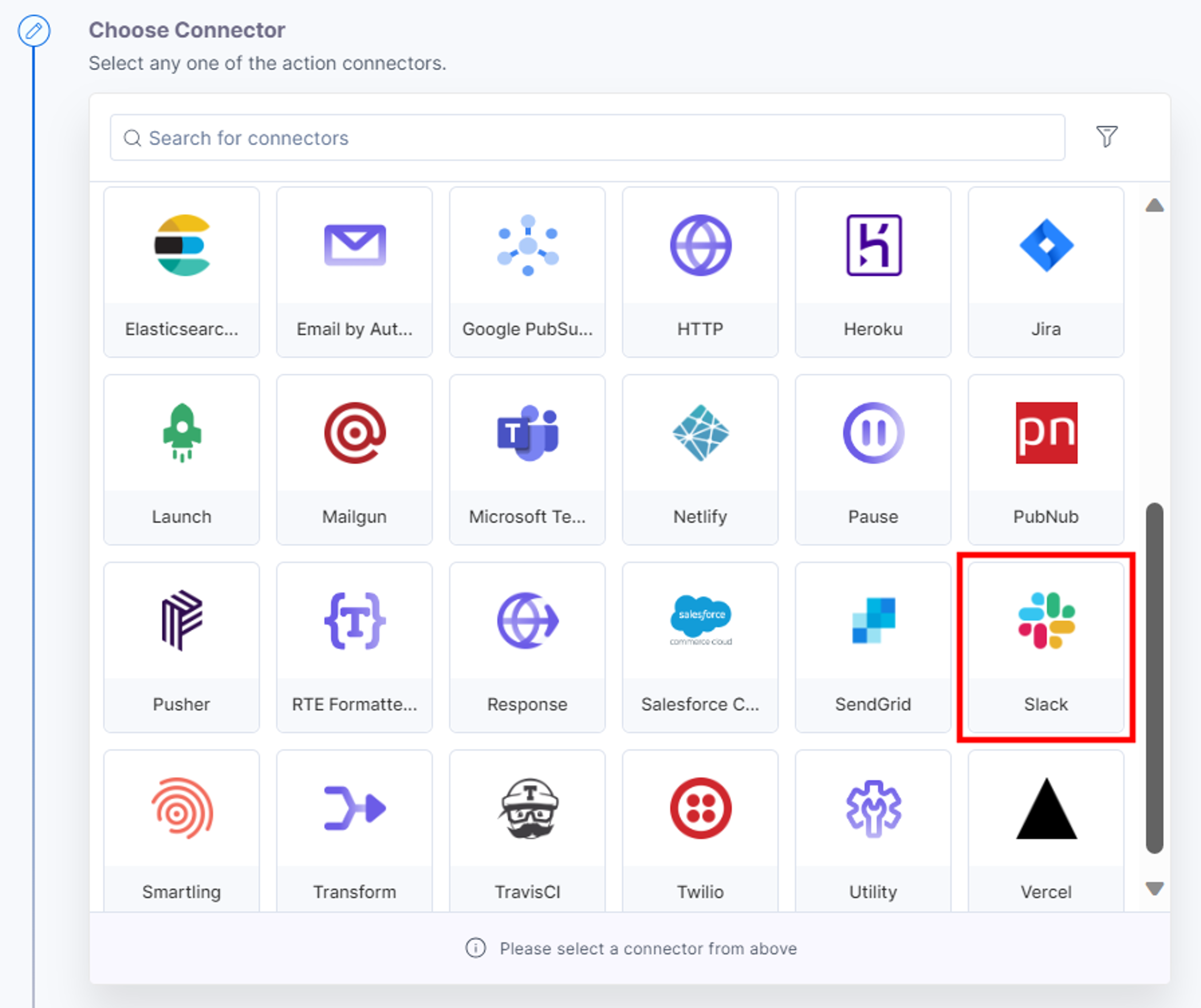The width and height of the screenshot is (1201, 1008).
Task: Pick the Utility connector
Action: [873, 831]
